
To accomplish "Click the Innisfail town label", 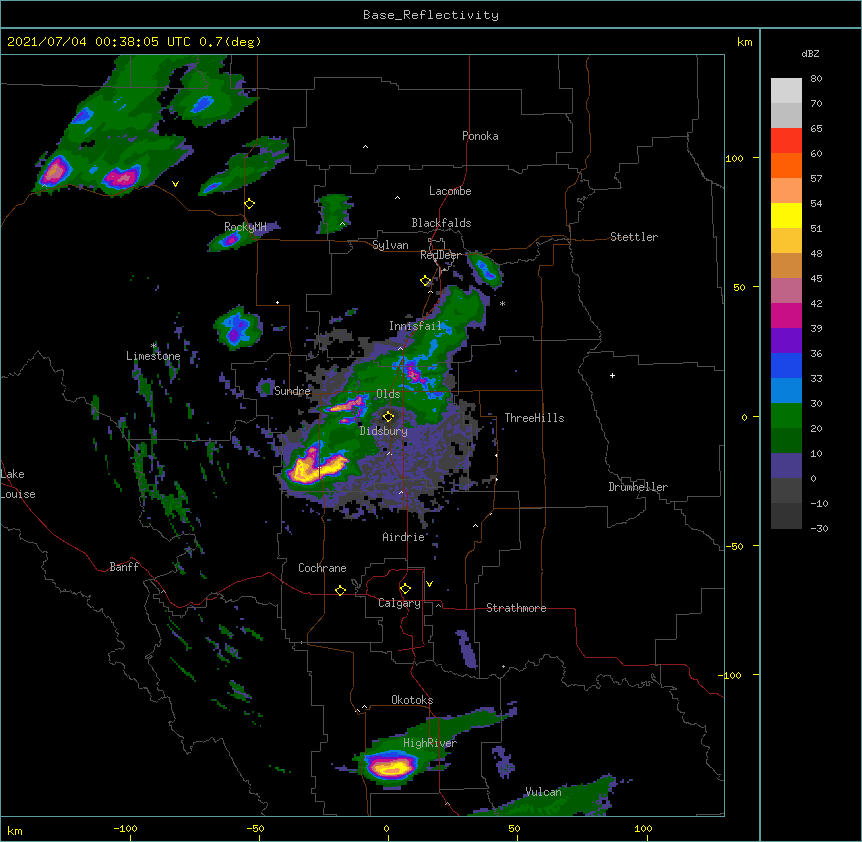I will 415,326.
